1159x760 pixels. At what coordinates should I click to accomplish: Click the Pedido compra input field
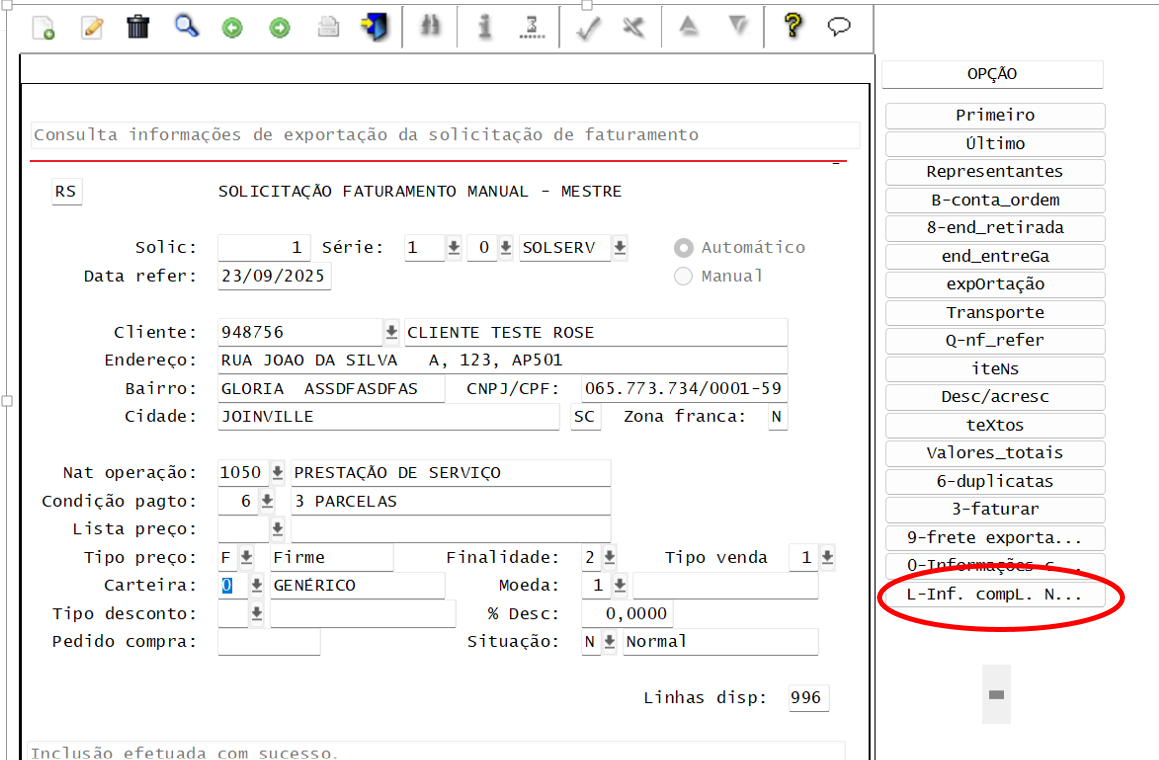pos(269,642)
